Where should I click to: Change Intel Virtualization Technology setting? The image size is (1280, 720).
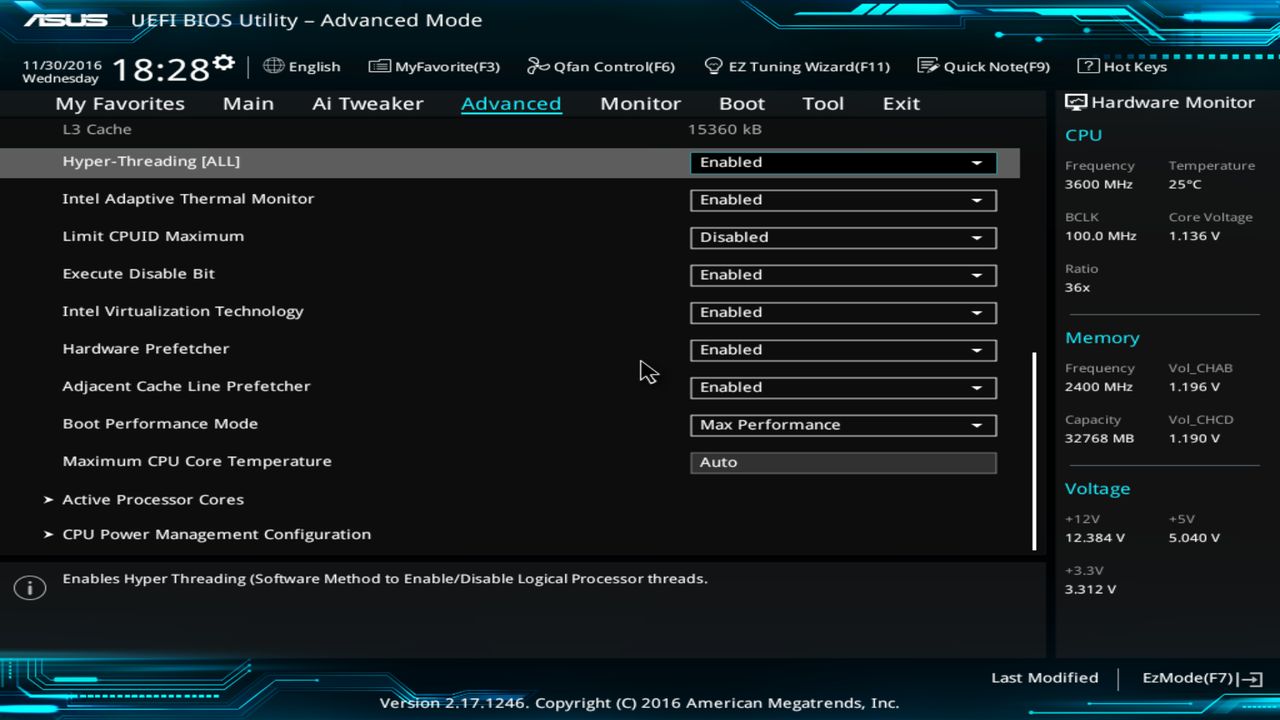[x=842, y=312]
